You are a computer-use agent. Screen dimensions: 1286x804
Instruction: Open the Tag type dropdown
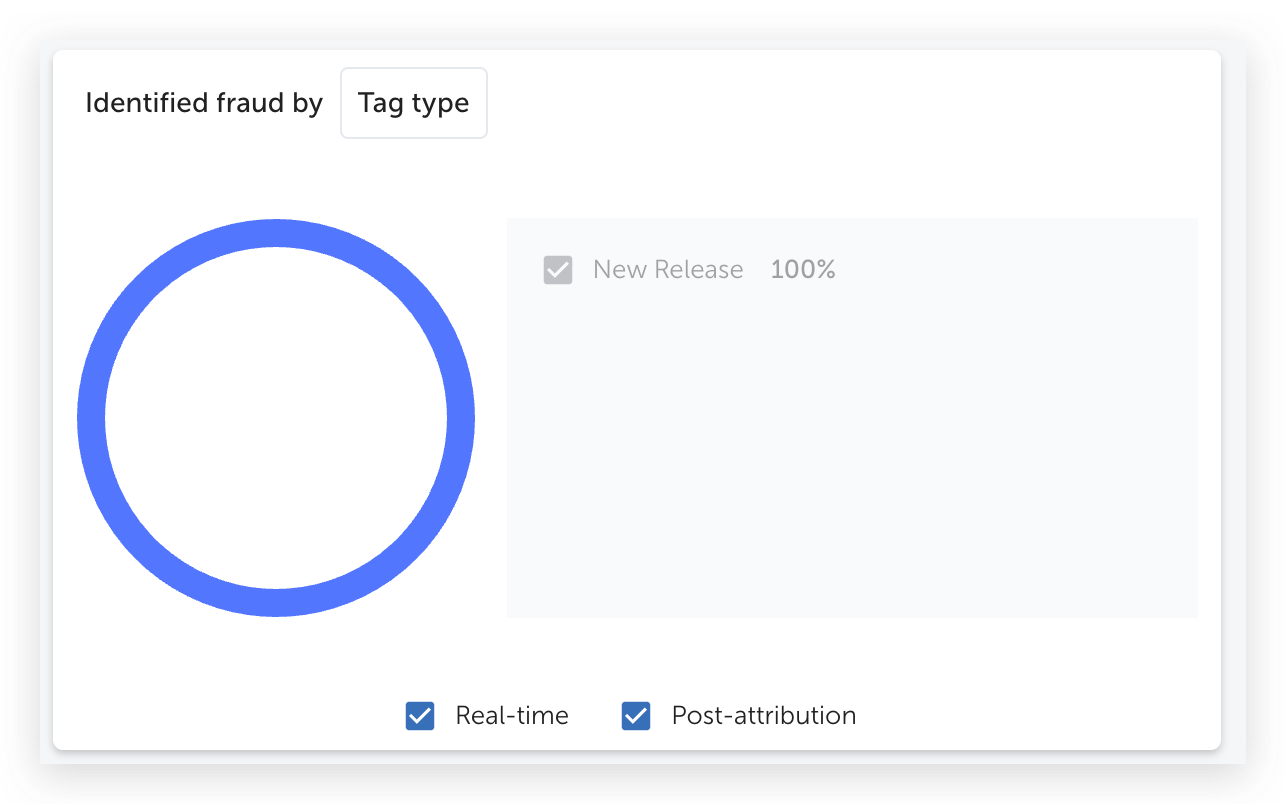point(414,103)
